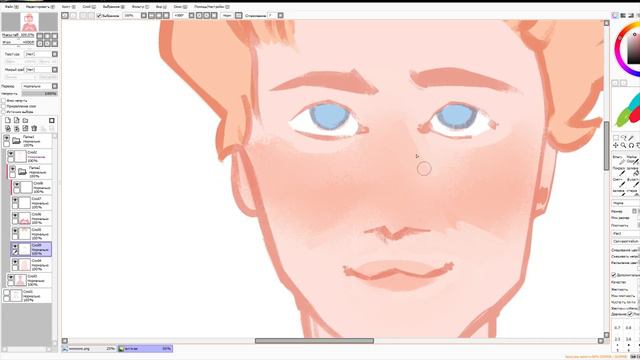Enable Прикрепление слоя (clipping group) checkbox

click(x=4, y=106)
